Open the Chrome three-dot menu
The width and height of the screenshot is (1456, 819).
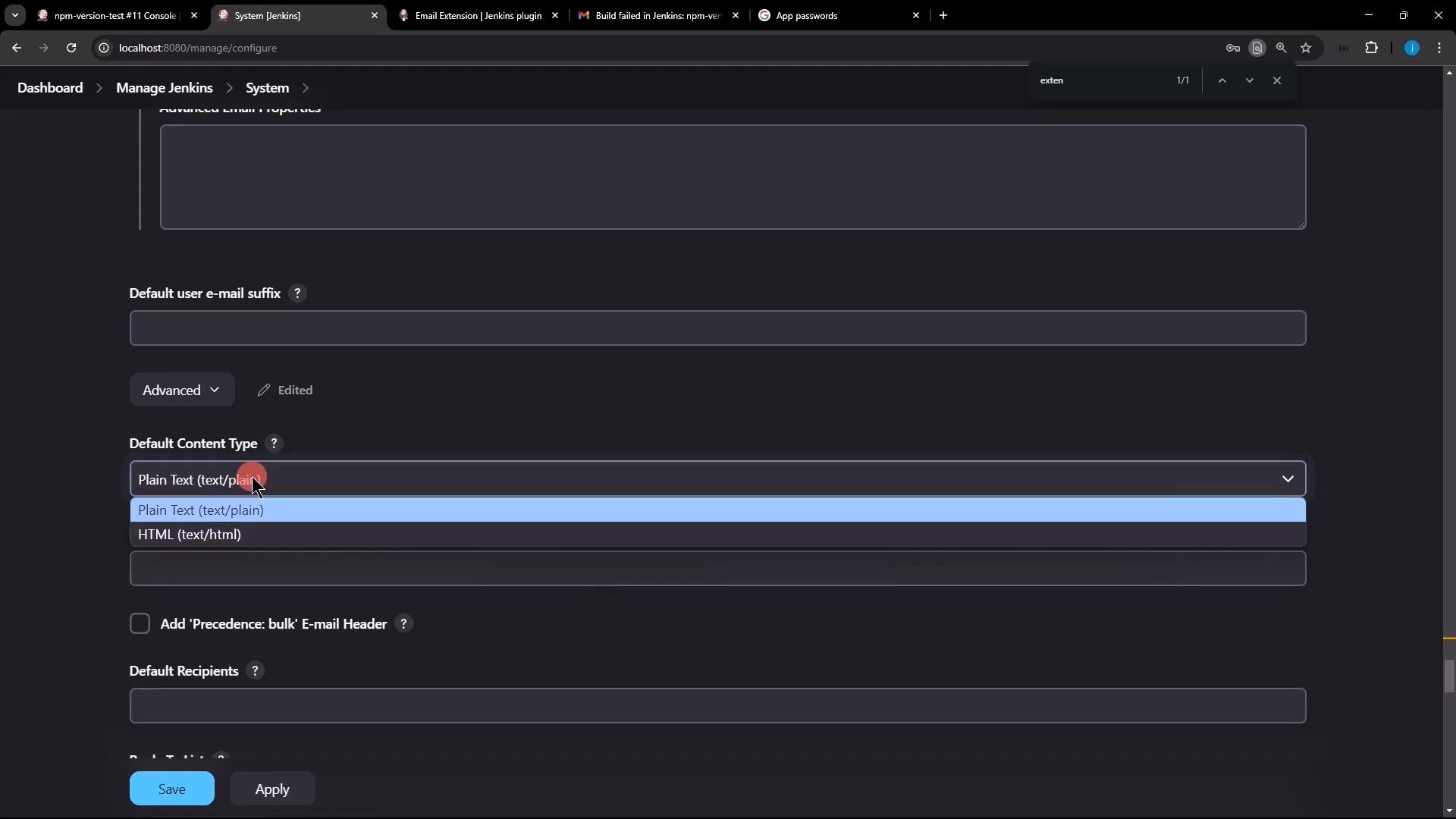1439,48
